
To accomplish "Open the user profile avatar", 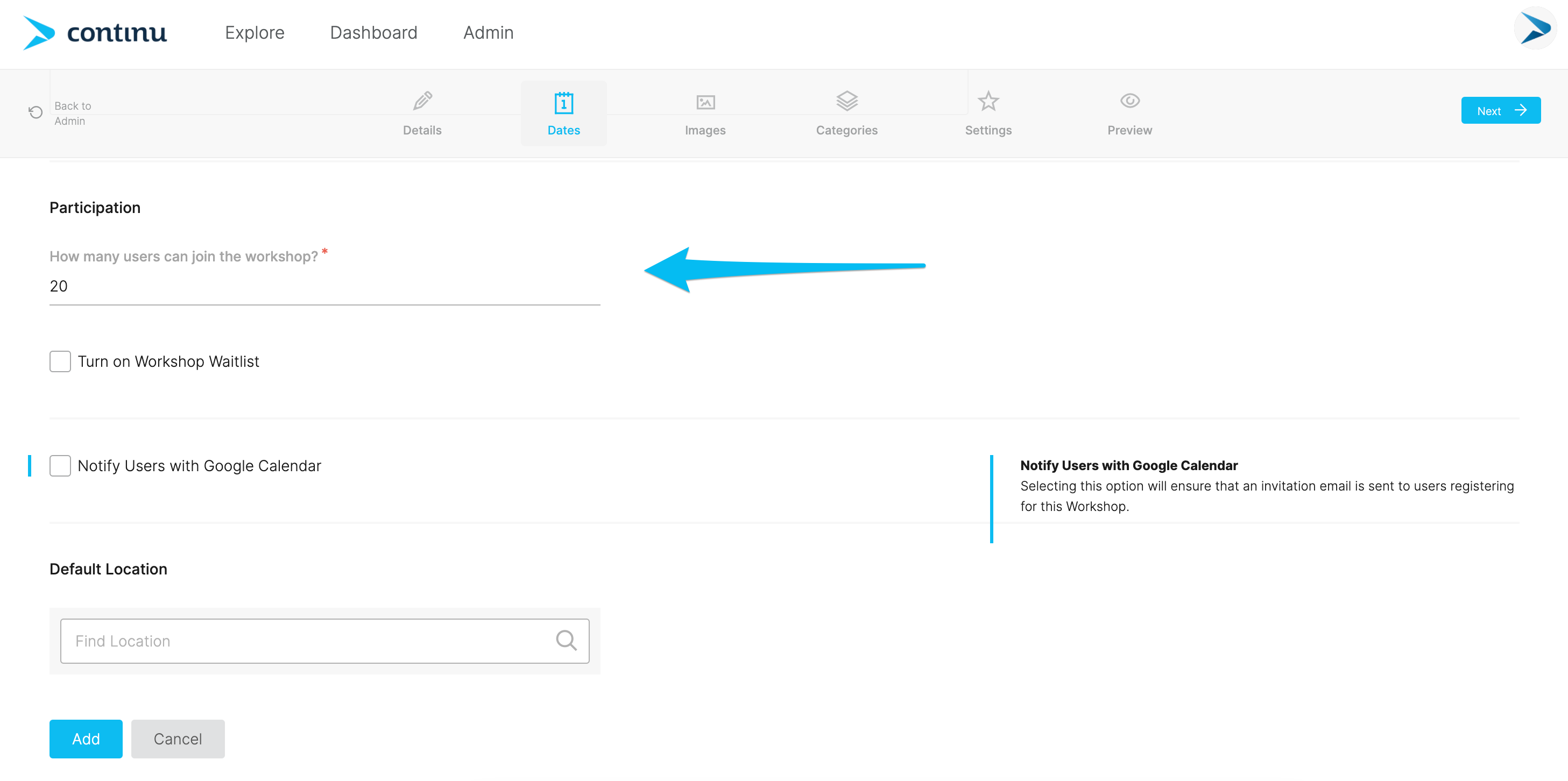I will (1535, 28).
